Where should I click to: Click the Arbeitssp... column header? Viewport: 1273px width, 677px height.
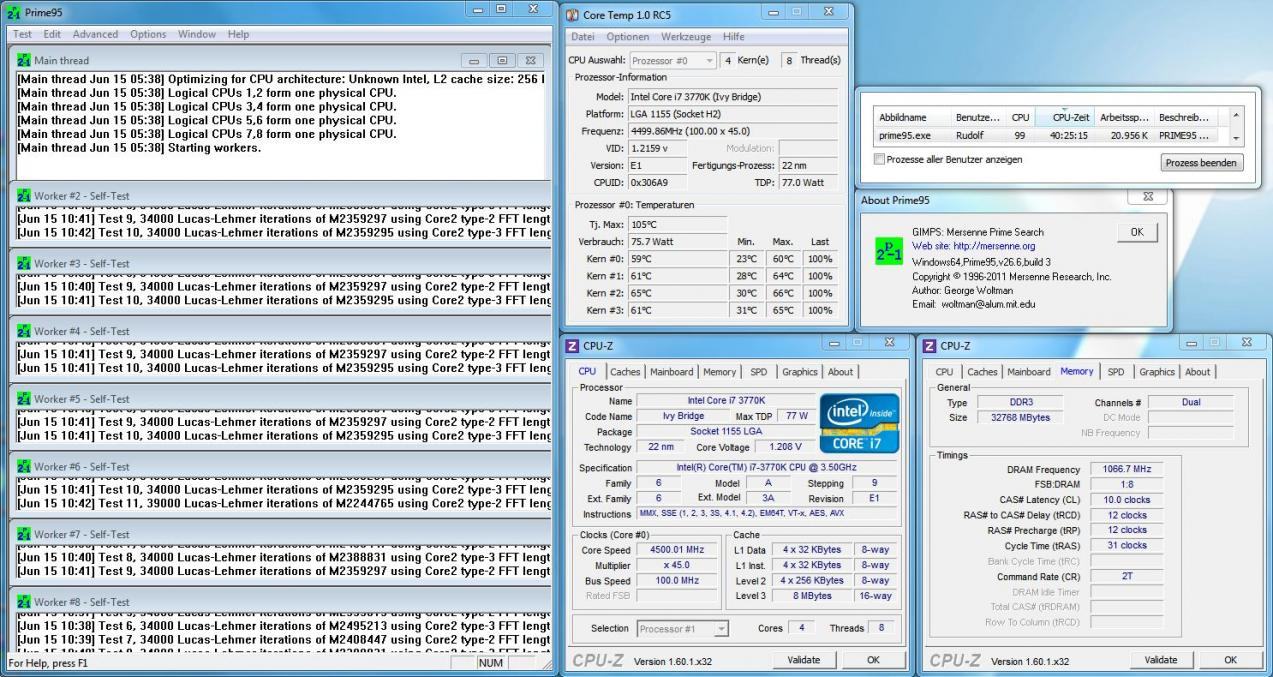1122,117
